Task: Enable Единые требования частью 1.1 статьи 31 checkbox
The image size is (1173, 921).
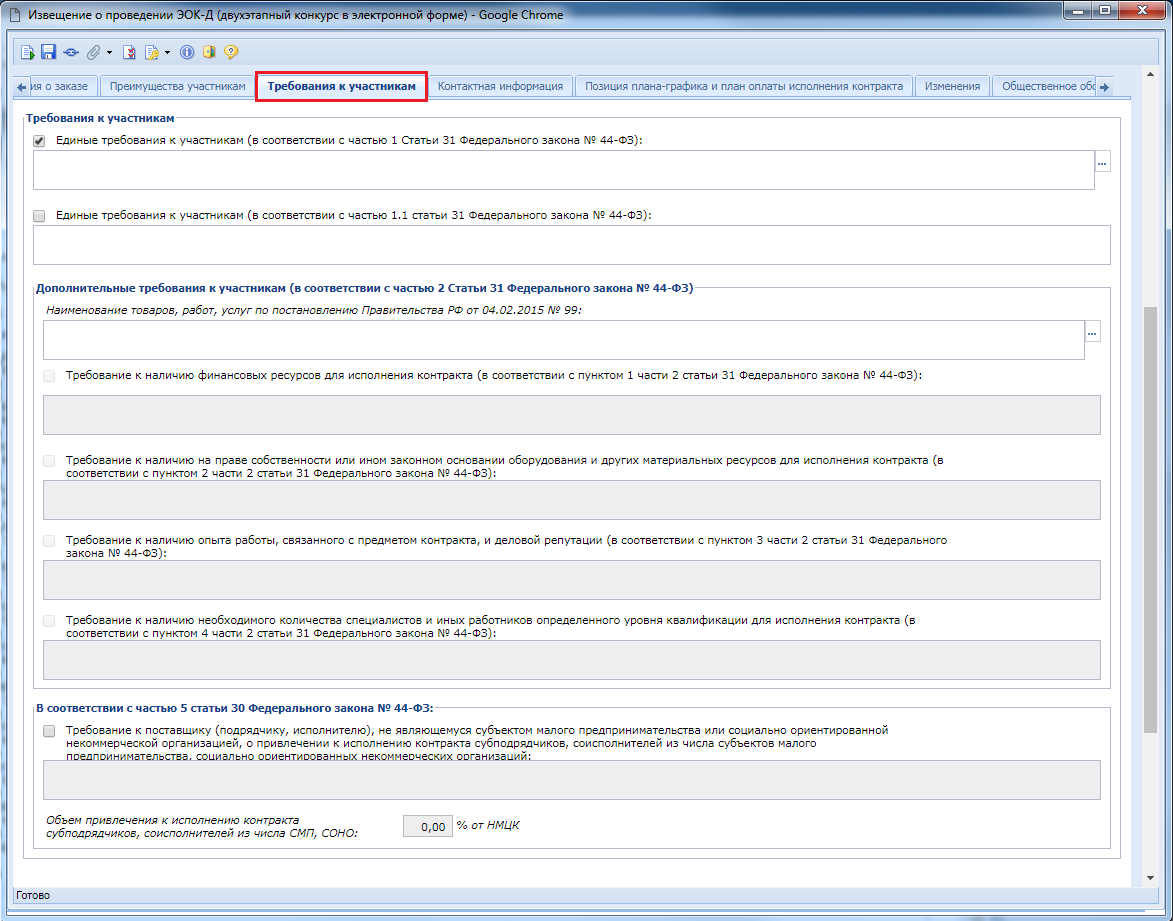Action: click(x=39, y=215)
